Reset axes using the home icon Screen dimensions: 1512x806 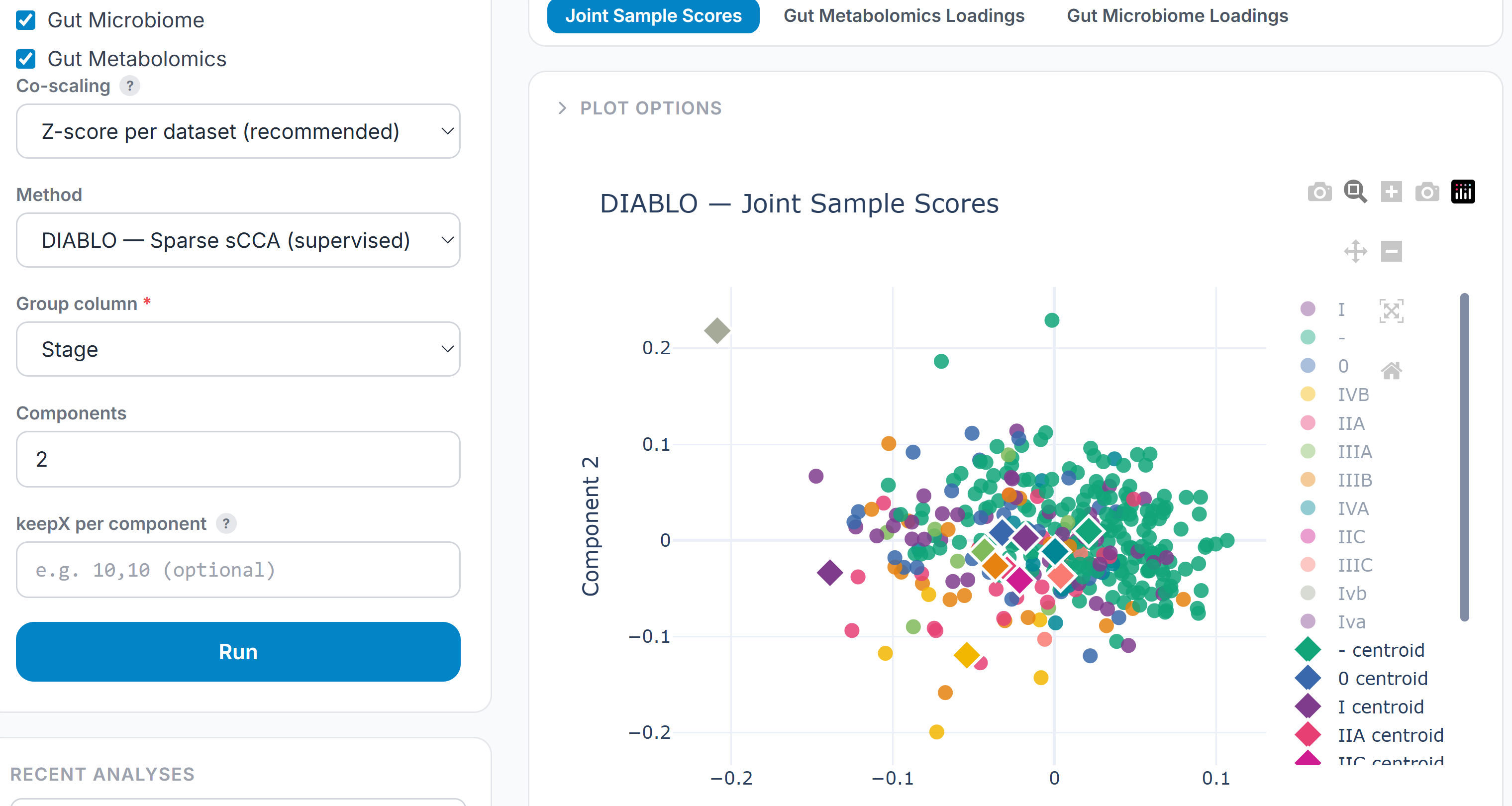pyautogui.click(x=1392, y=371)
